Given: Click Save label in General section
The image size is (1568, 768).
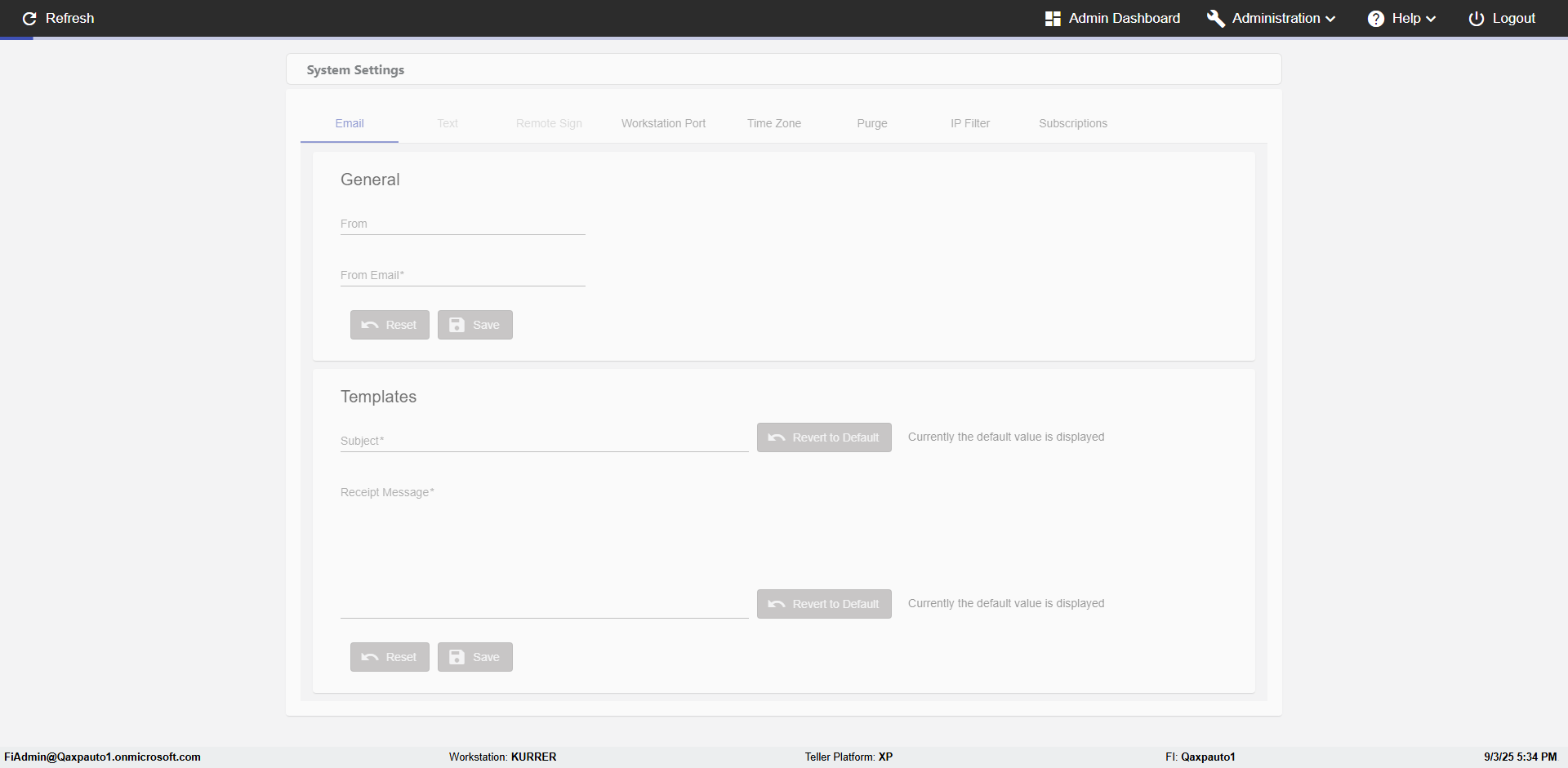Looking at the screenshot, I should pos(486,325).
